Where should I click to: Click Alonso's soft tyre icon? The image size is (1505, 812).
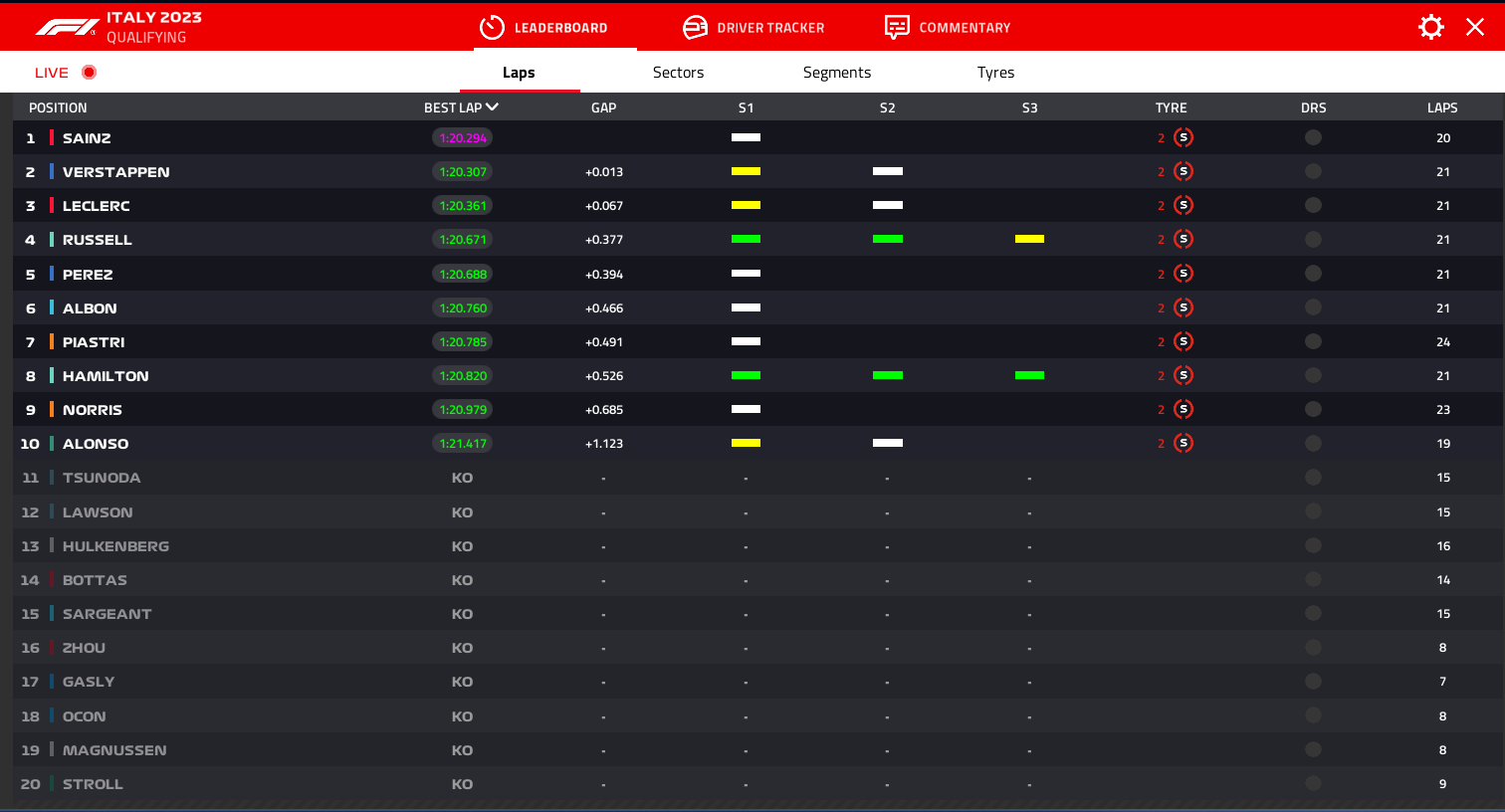1183,443
